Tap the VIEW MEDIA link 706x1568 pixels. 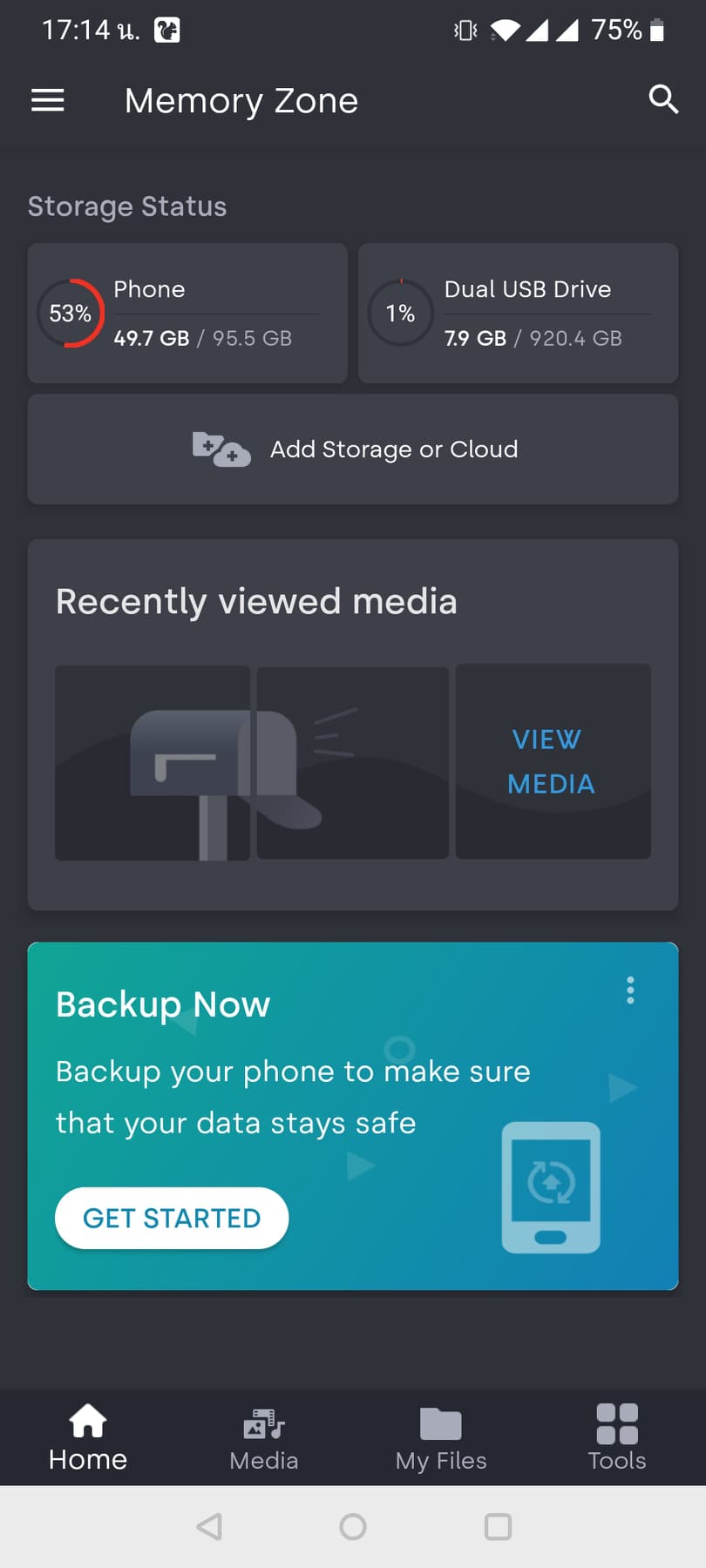point(553,761)
